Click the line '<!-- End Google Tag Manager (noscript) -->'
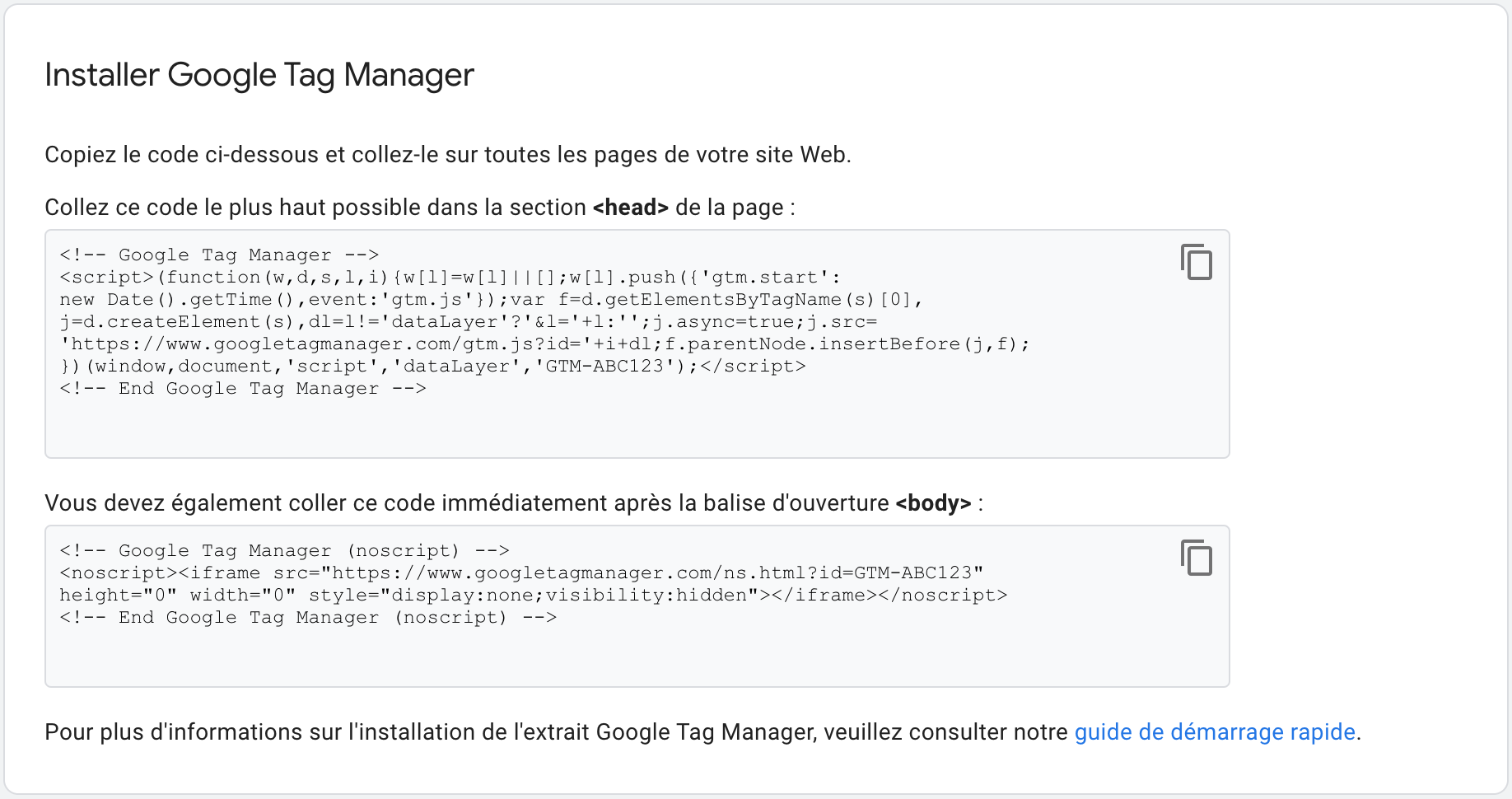 point(308,617)
